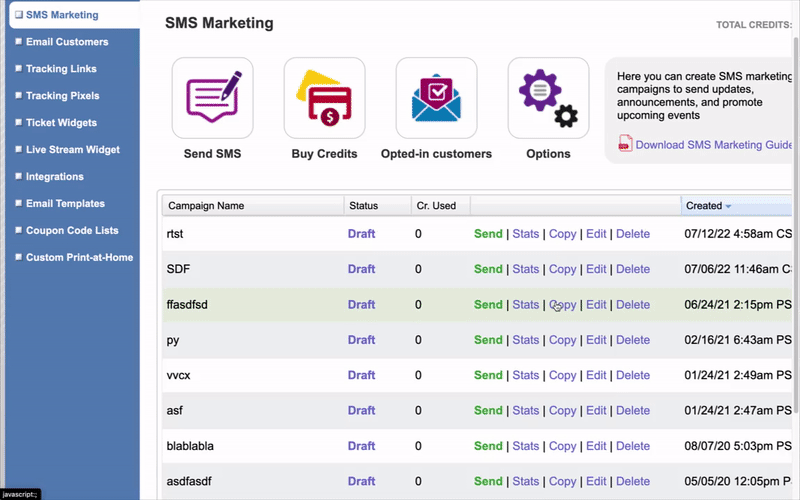The height and width of the screenshot is (500, 800).
Task: Open the Send SMS icon
Action: pyautogui.click(x=212, y=98)
